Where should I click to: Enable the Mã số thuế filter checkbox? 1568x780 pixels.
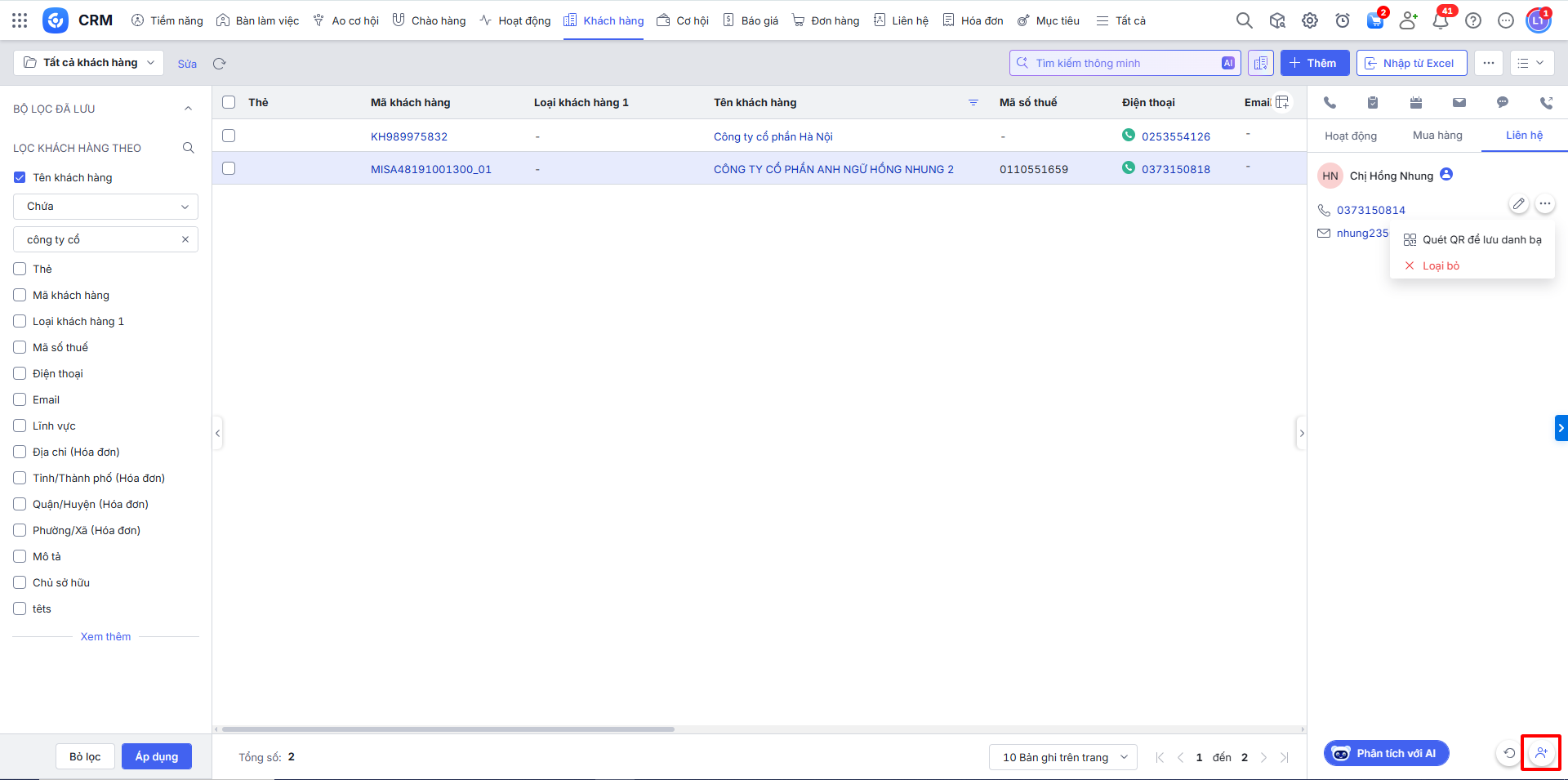pos(20,347)
